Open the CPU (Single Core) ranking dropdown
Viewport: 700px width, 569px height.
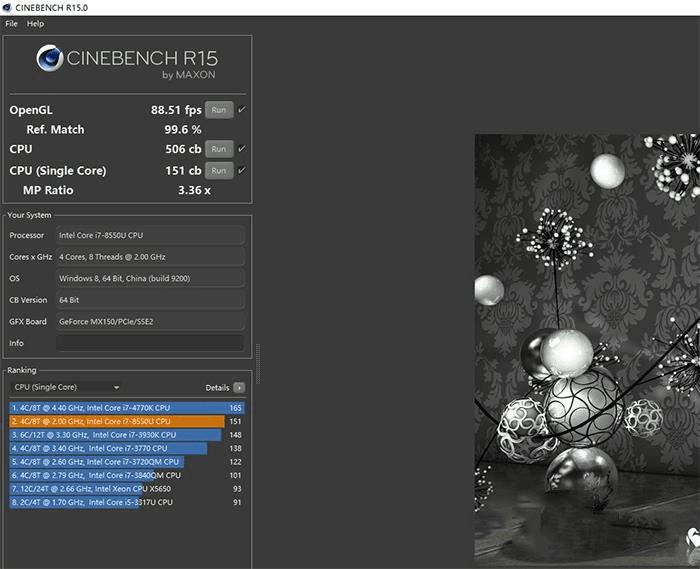pyautogui.click(x=67, y=387)
